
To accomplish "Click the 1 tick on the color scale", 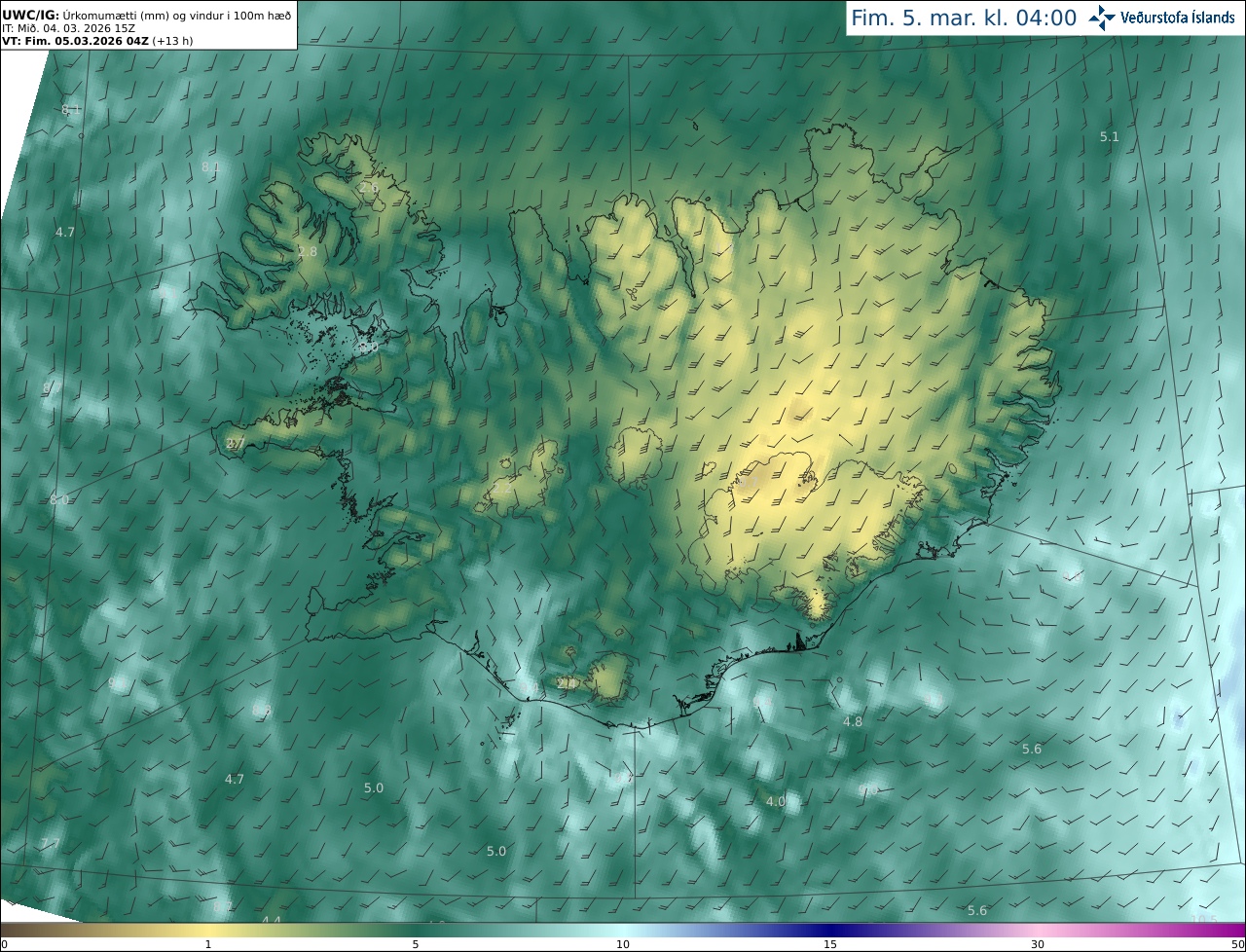I will pyautogui.click(x=208, y=944).
